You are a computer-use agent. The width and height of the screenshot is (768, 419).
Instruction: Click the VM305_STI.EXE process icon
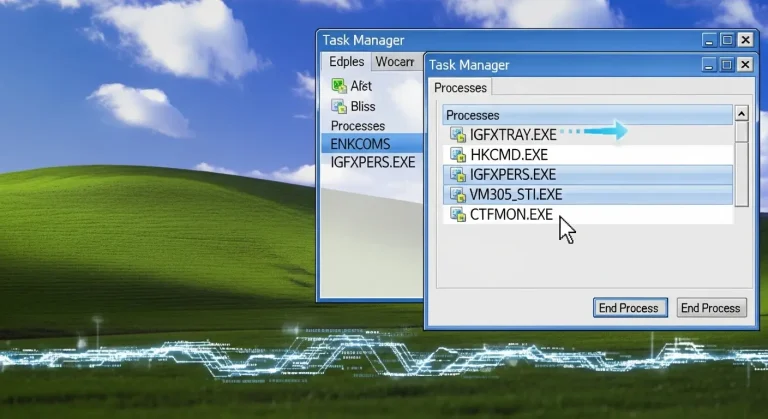click(x=458, y=195)
